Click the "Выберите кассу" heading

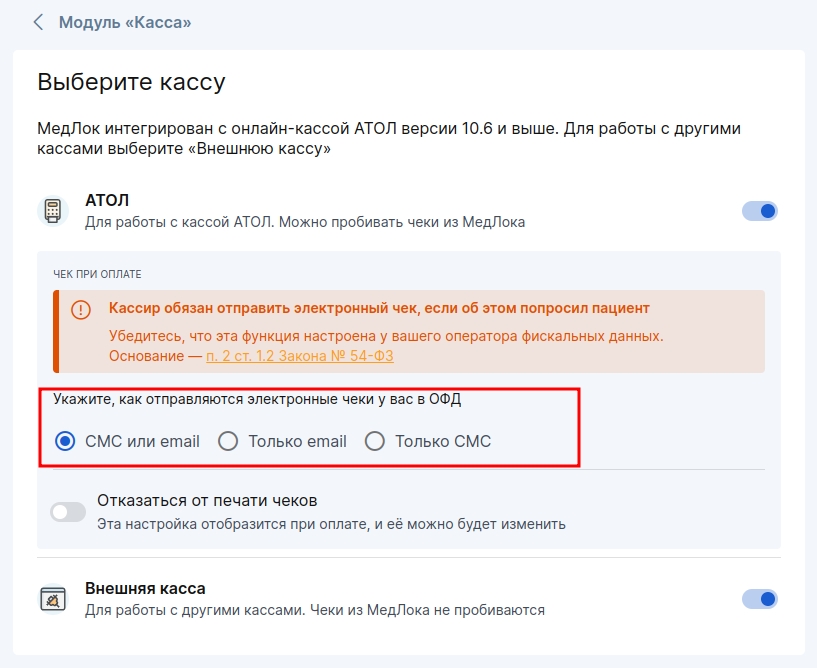(x=131, y=82)
